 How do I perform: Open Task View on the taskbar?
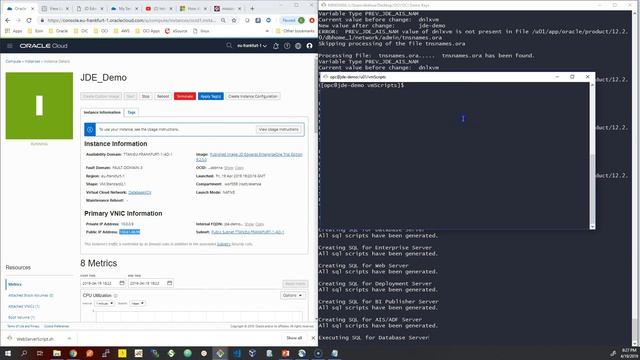[x=40, y=353]
